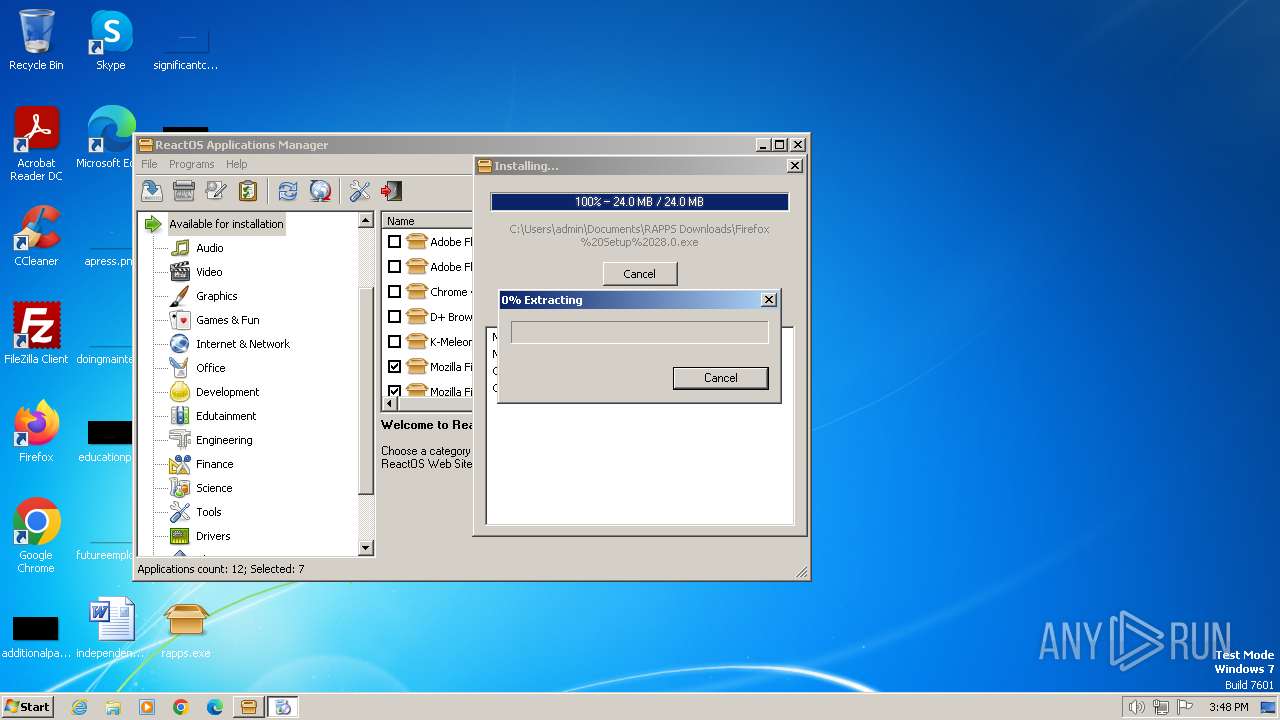The height and width of the screenshot is (720, 1280).
Task: Click app list horizontal scroll-left arrow
Action: click(390, 404)
